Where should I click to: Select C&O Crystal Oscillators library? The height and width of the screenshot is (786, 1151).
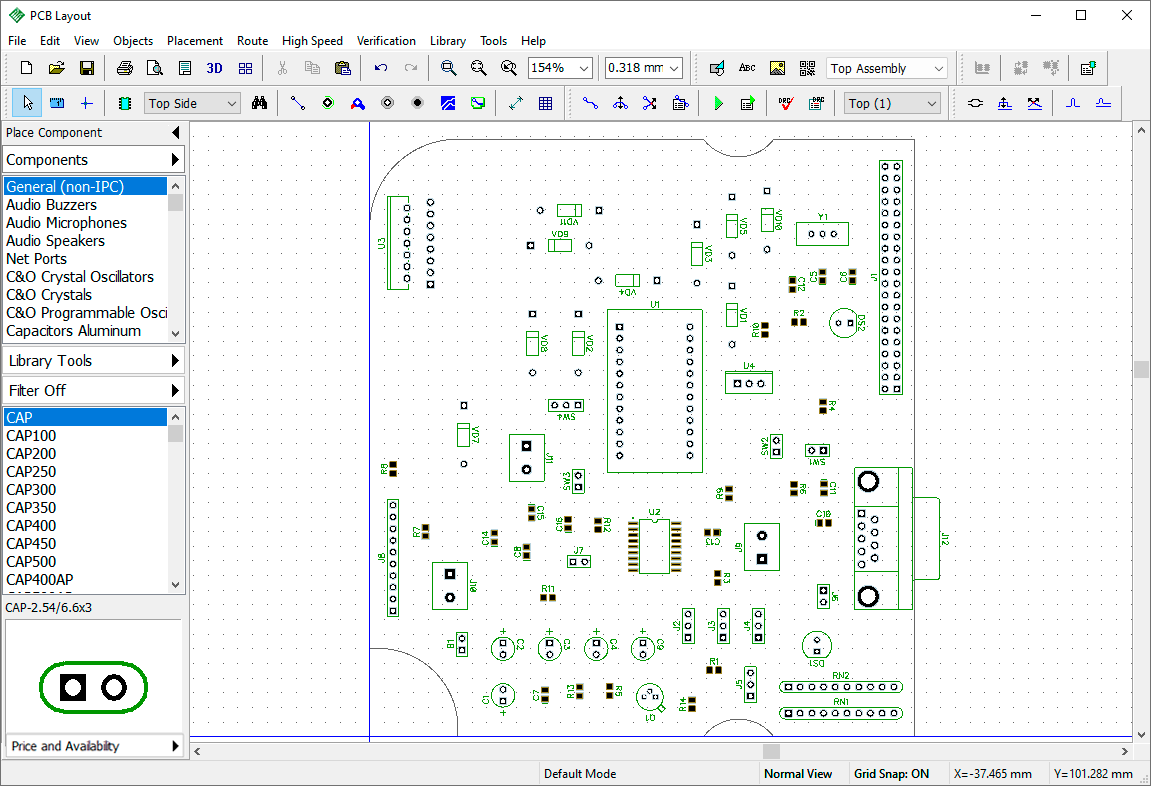click(x=86, y=277)
